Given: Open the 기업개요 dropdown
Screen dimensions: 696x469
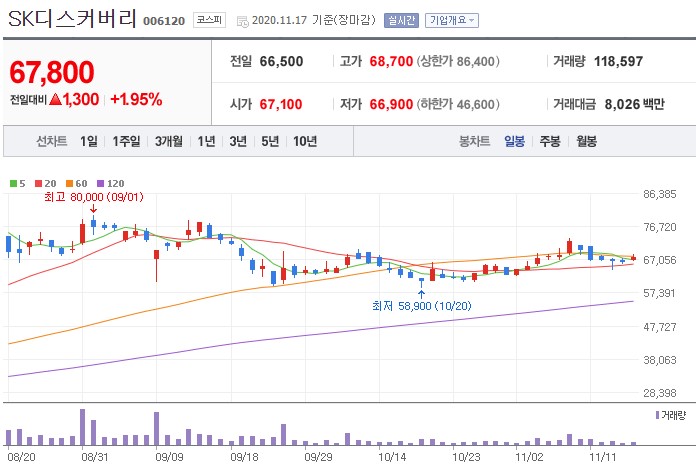Looking at the screenshot, I should (451, 20).
